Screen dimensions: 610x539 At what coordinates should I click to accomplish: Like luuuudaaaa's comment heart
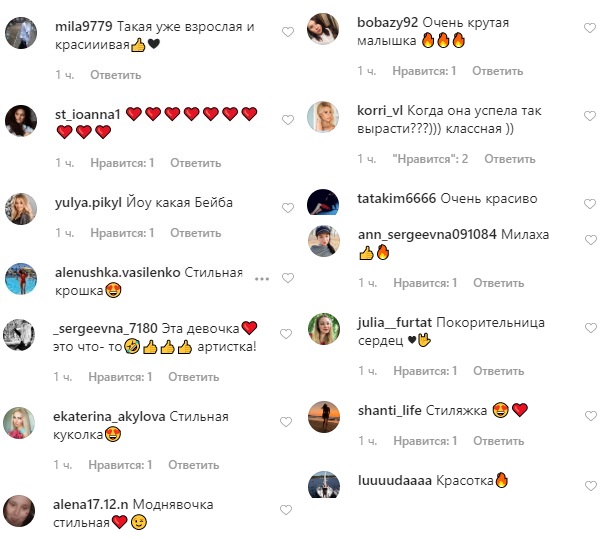tap(591, 486)
